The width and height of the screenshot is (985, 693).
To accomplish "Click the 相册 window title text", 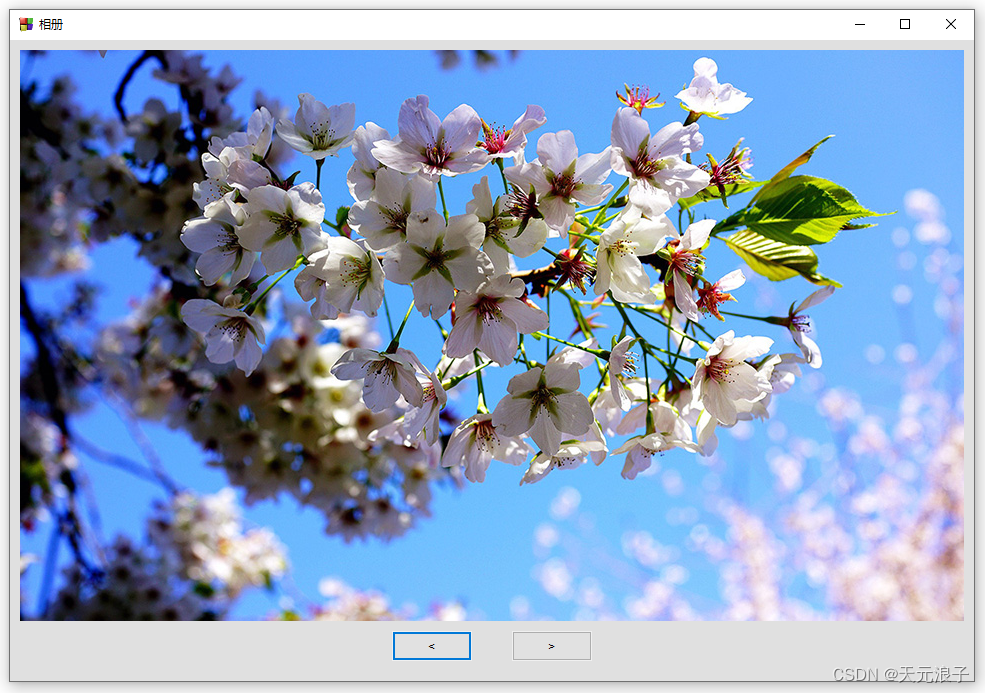I will coord(51,25).
